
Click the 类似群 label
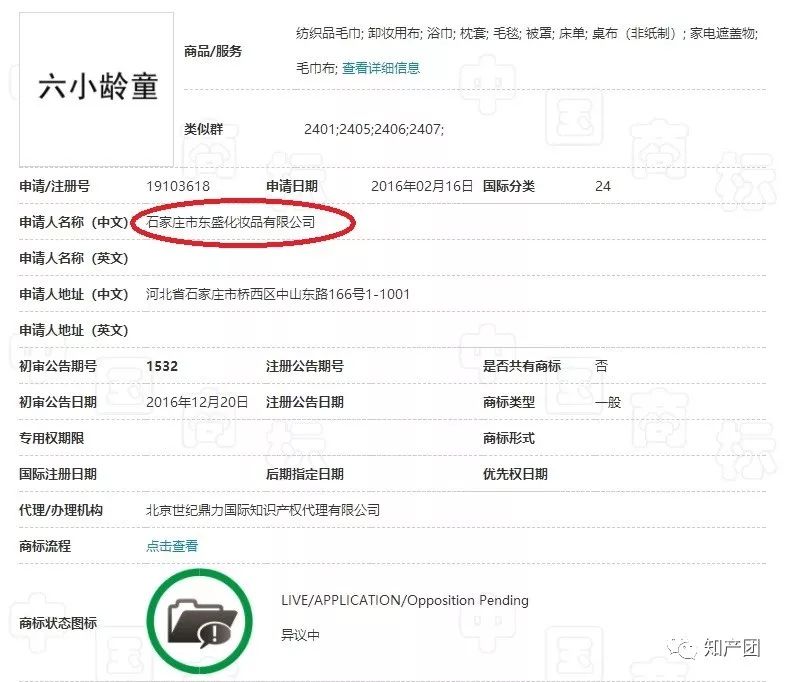tap(204, 129)
